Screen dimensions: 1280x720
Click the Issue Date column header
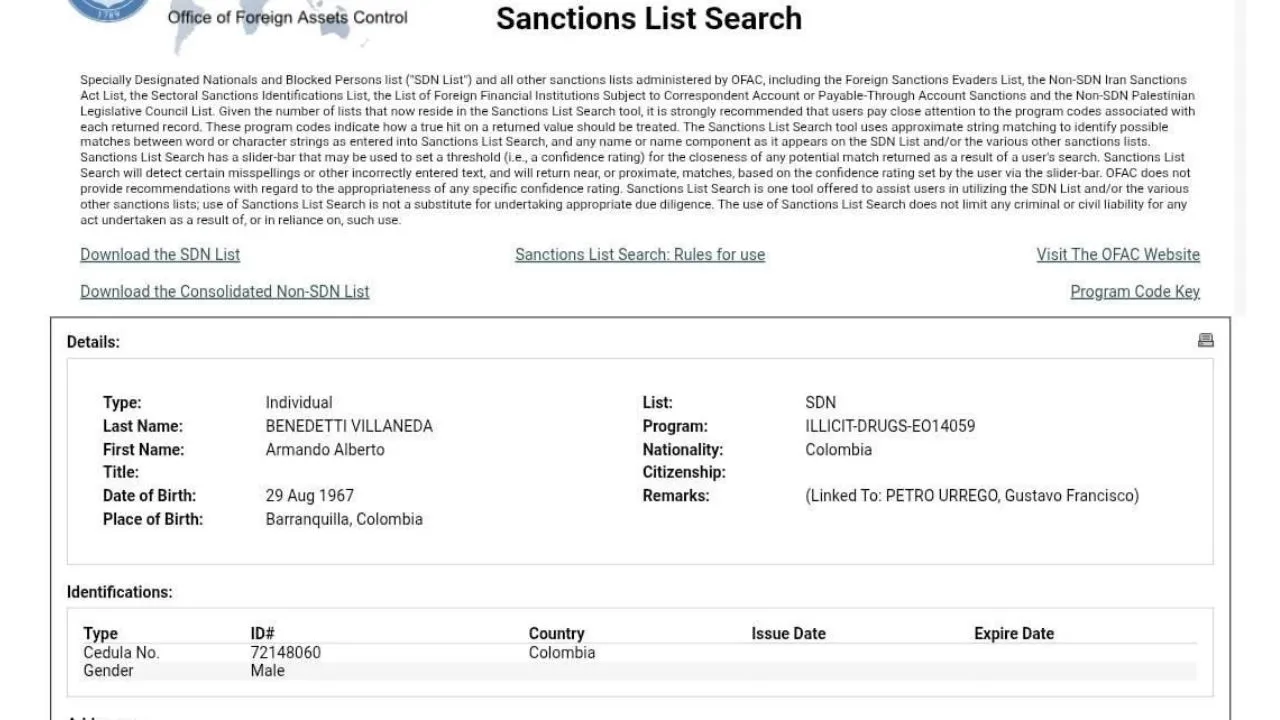click(x=788, y=633)
